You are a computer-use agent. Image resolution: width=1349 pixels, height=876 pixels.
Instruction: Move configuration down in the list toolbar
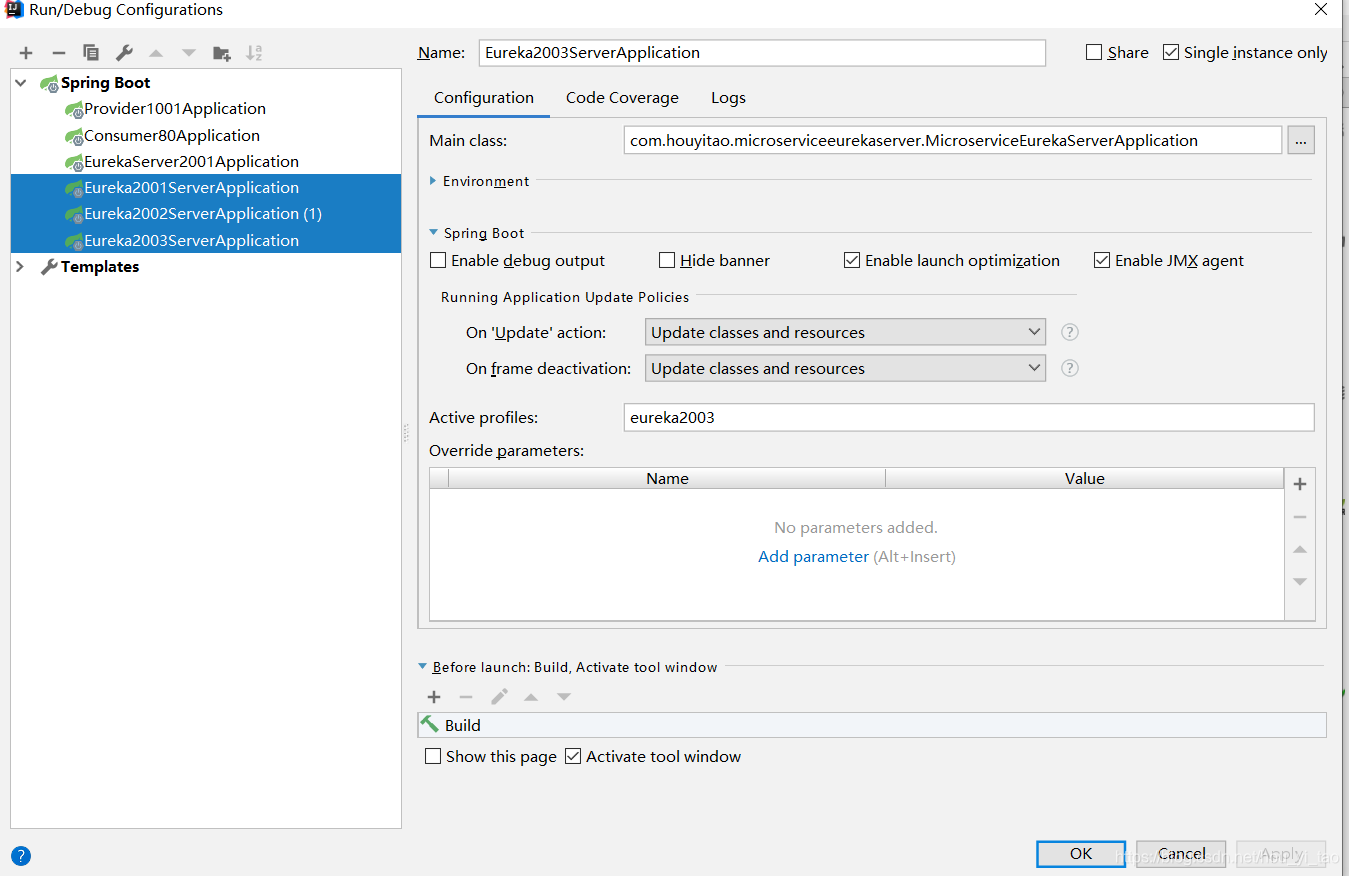pos(189,53)
